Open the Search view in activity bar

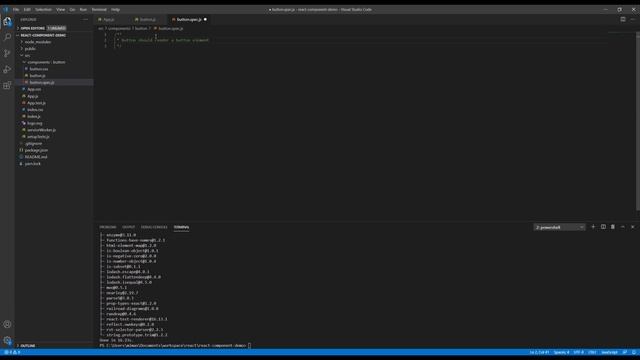coord(7,37)
